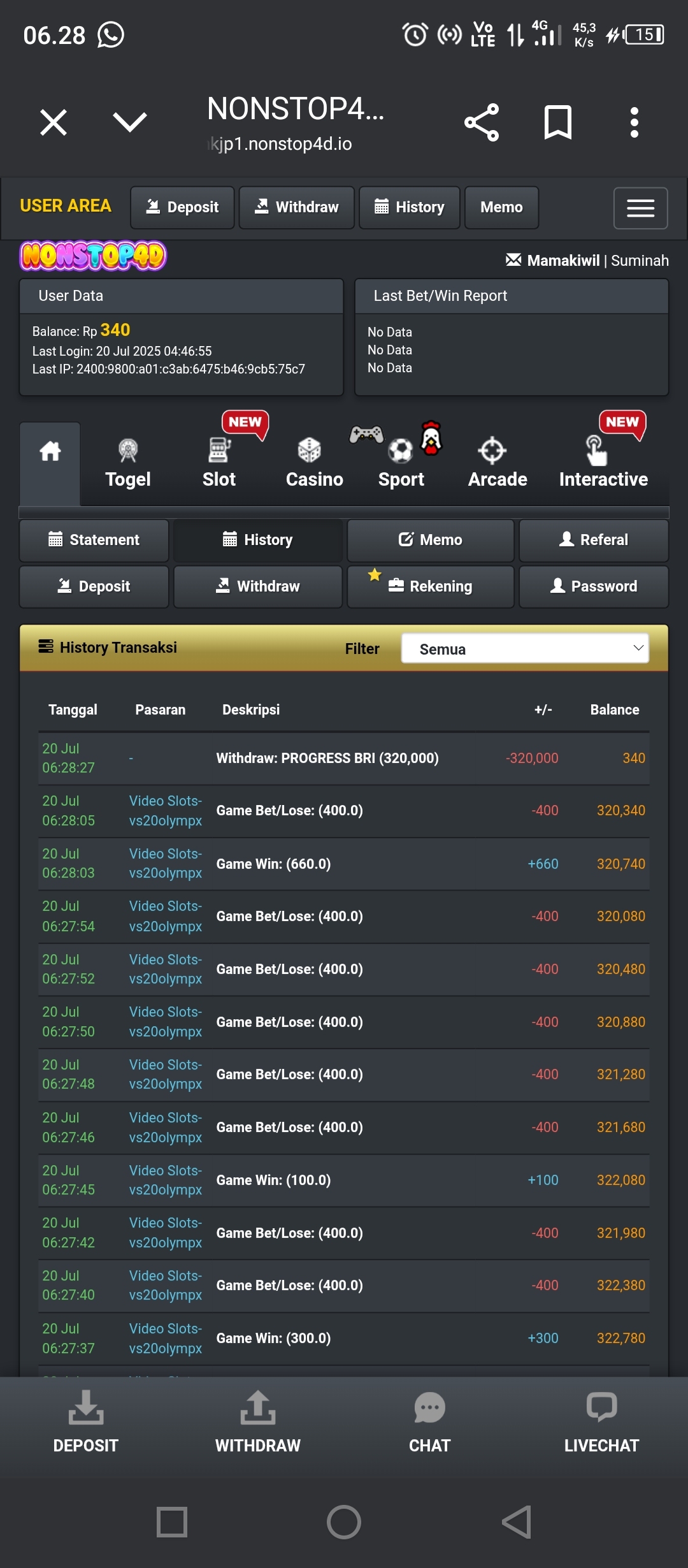Screen dimensions: 688x1568
Task: Click the WhatsApp notification icon in status bar
Action: [x=111, y=35]
